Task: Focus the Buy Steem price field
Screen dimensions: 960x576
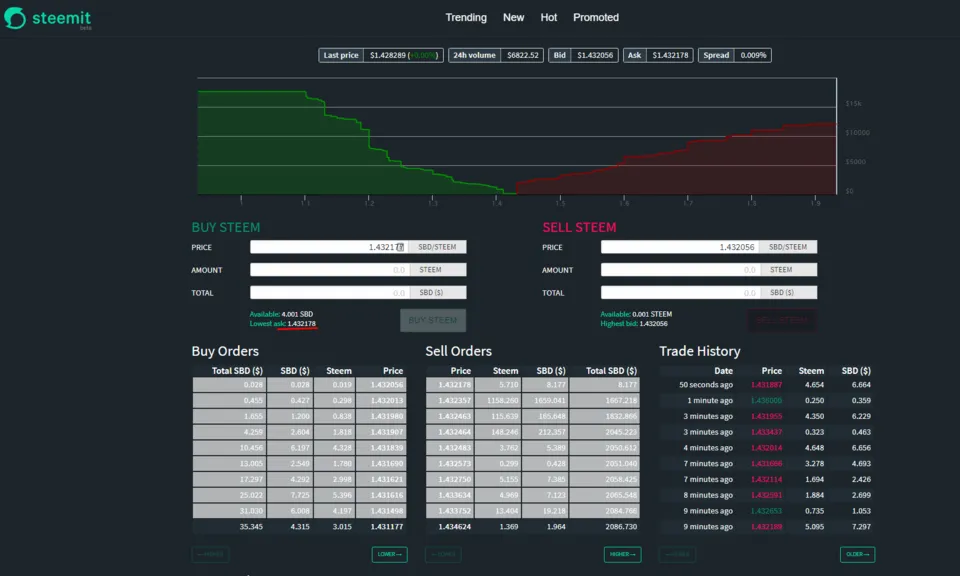Action: tap(329, 247)
